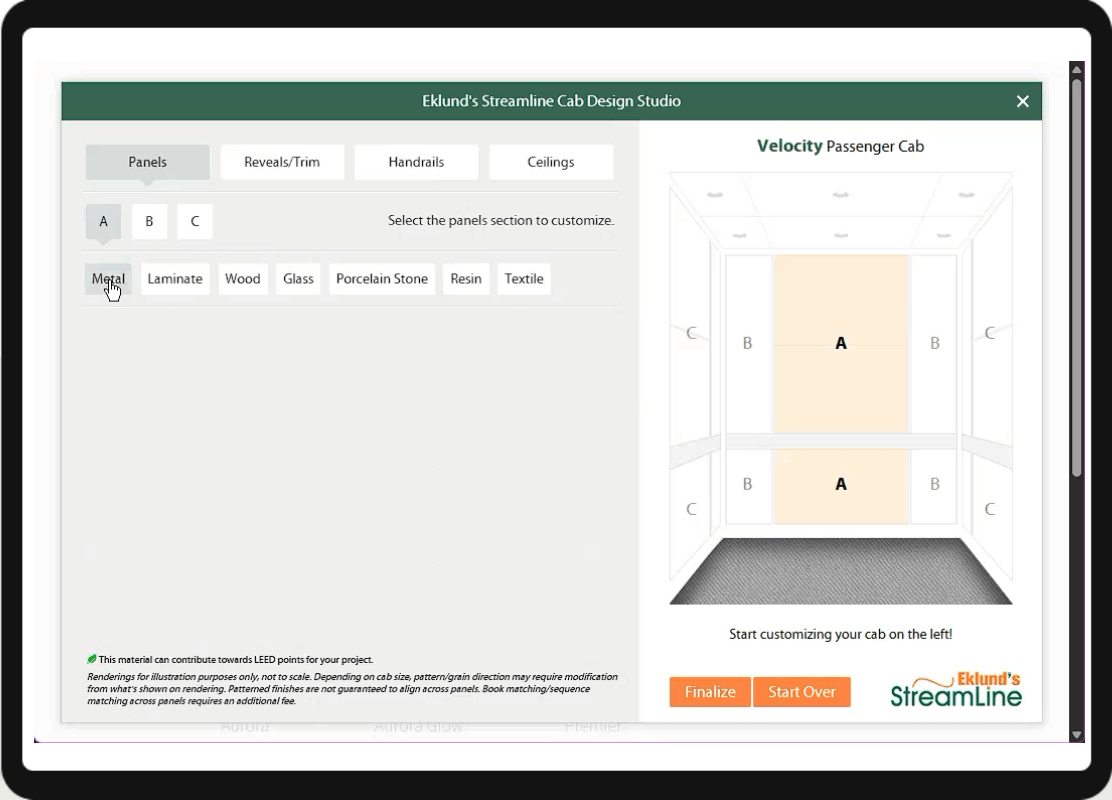Select the Wood material option
The height and width of the screenshot is (800, 1112).
[x=243, y=279]
